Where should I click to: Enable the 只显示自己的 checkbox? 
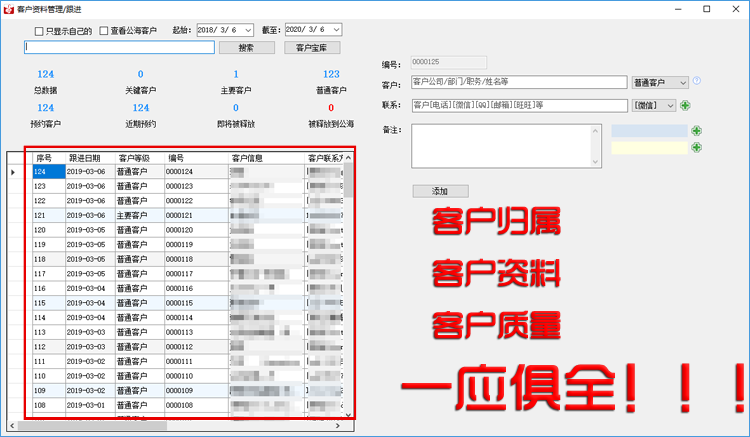(x=39, y=31)
